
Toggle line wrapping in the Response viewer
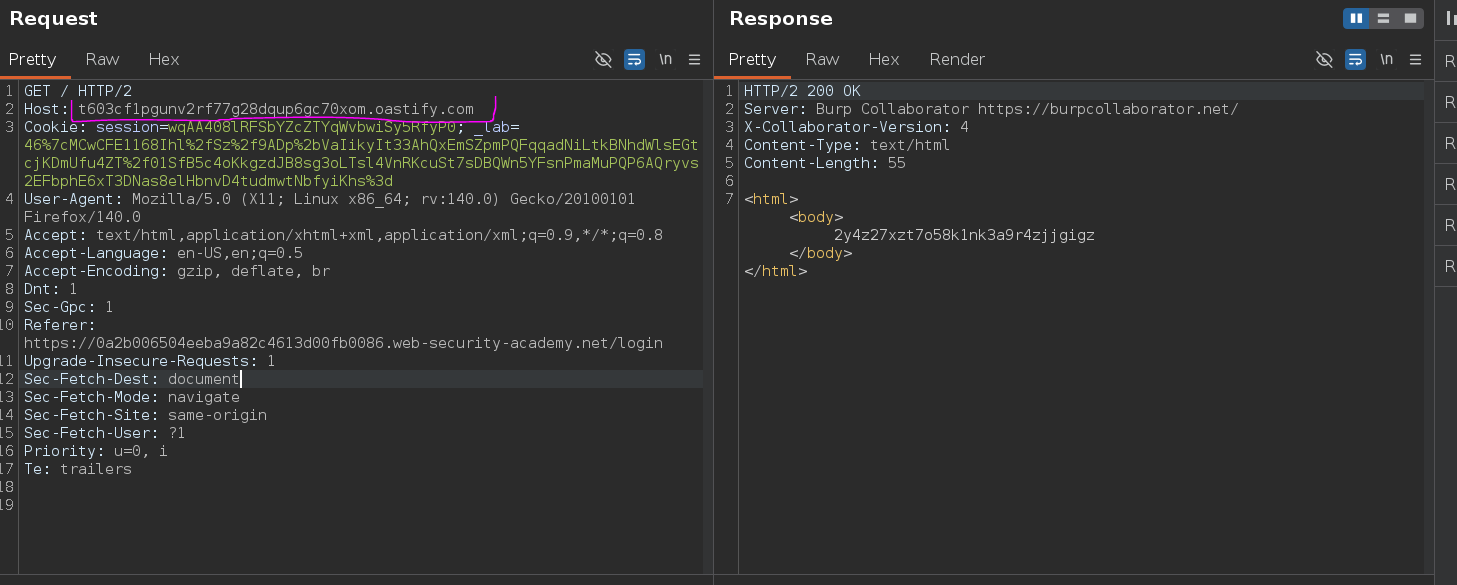point(1355,60)
